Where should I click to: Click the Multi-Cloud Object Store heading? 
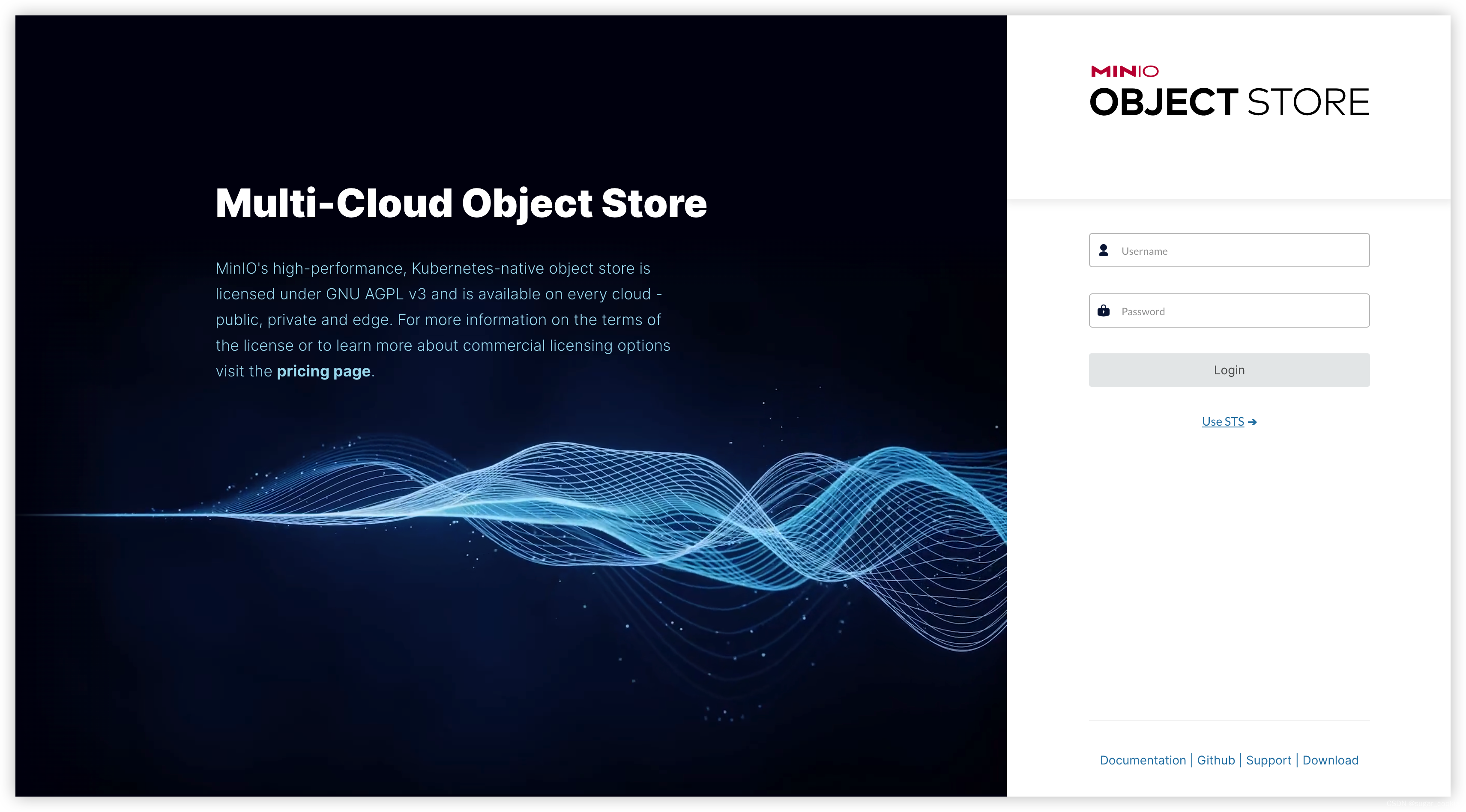(461, 203)
